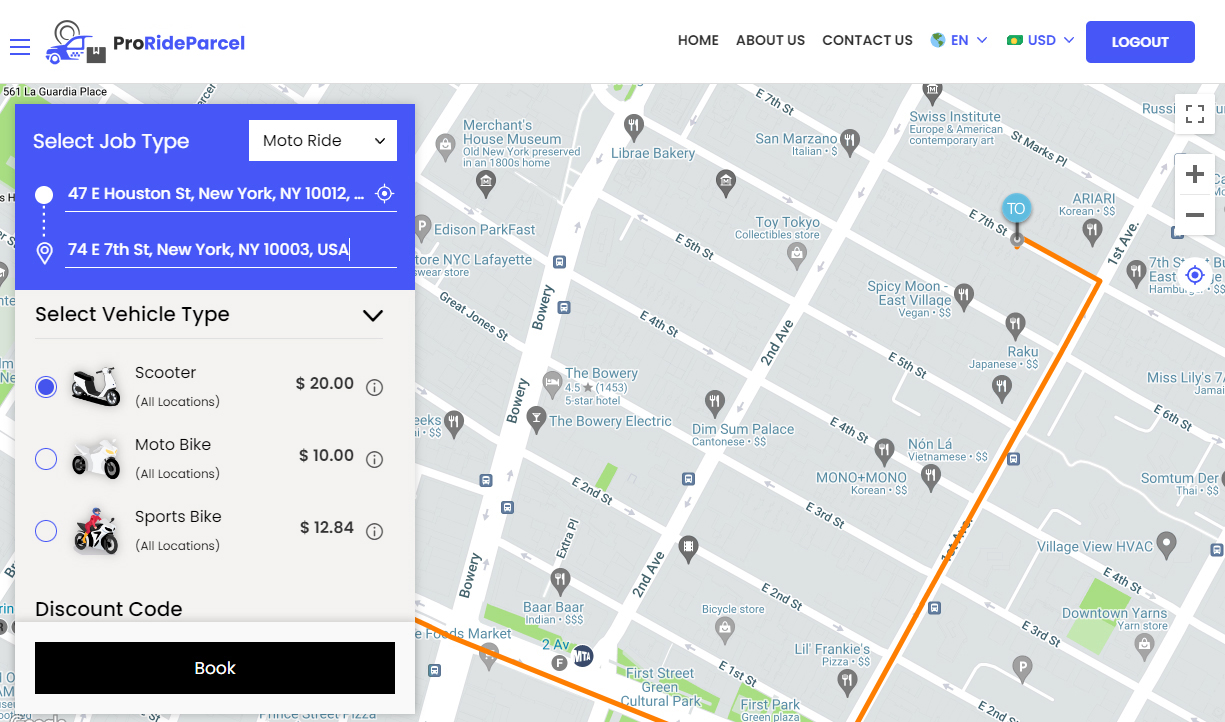
Task: Click the $ 12.84 Sports Bike price
Action: pyautogui.click(x=327, y=528)
